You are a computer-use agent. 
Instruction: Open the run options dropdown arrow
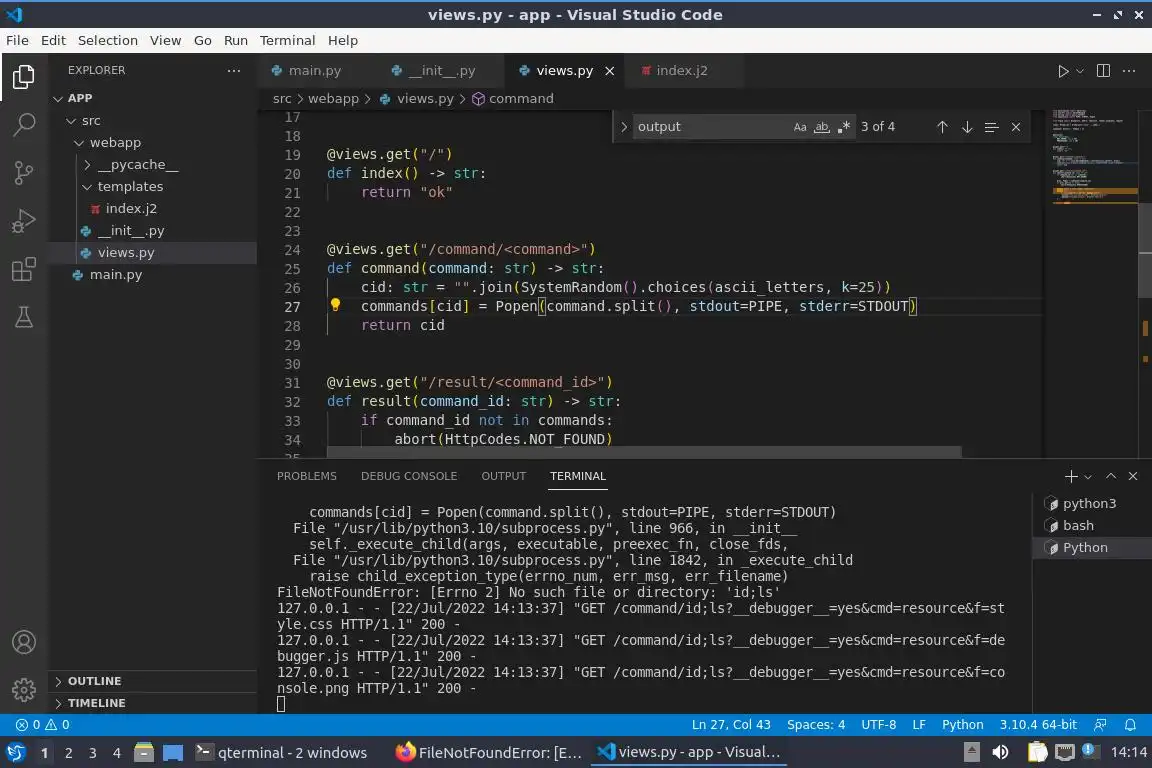coord(1080,71)
